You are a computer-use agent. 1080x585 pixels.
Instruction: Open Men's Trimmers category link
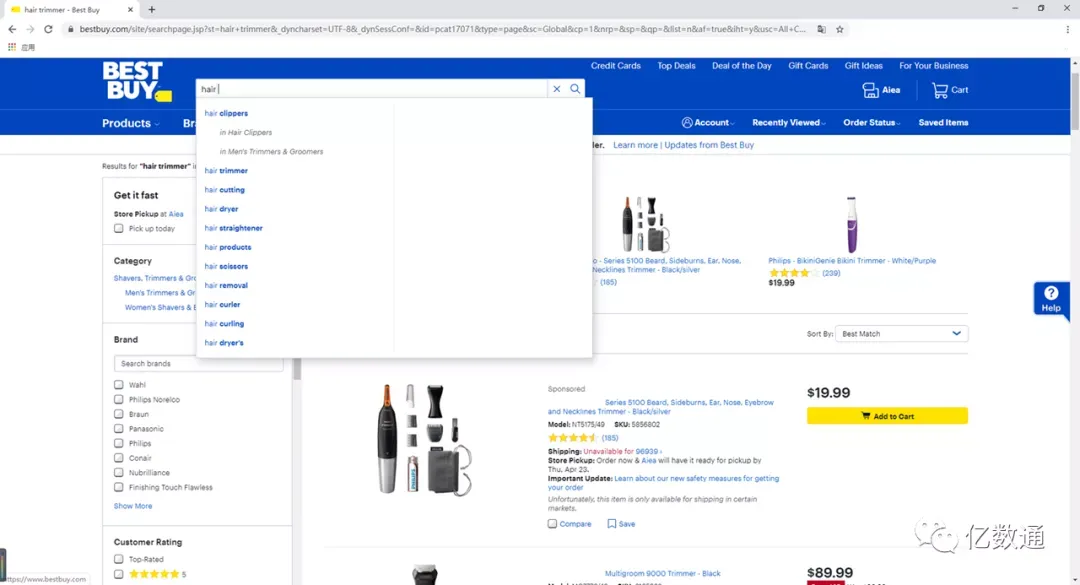click(160, 293)
